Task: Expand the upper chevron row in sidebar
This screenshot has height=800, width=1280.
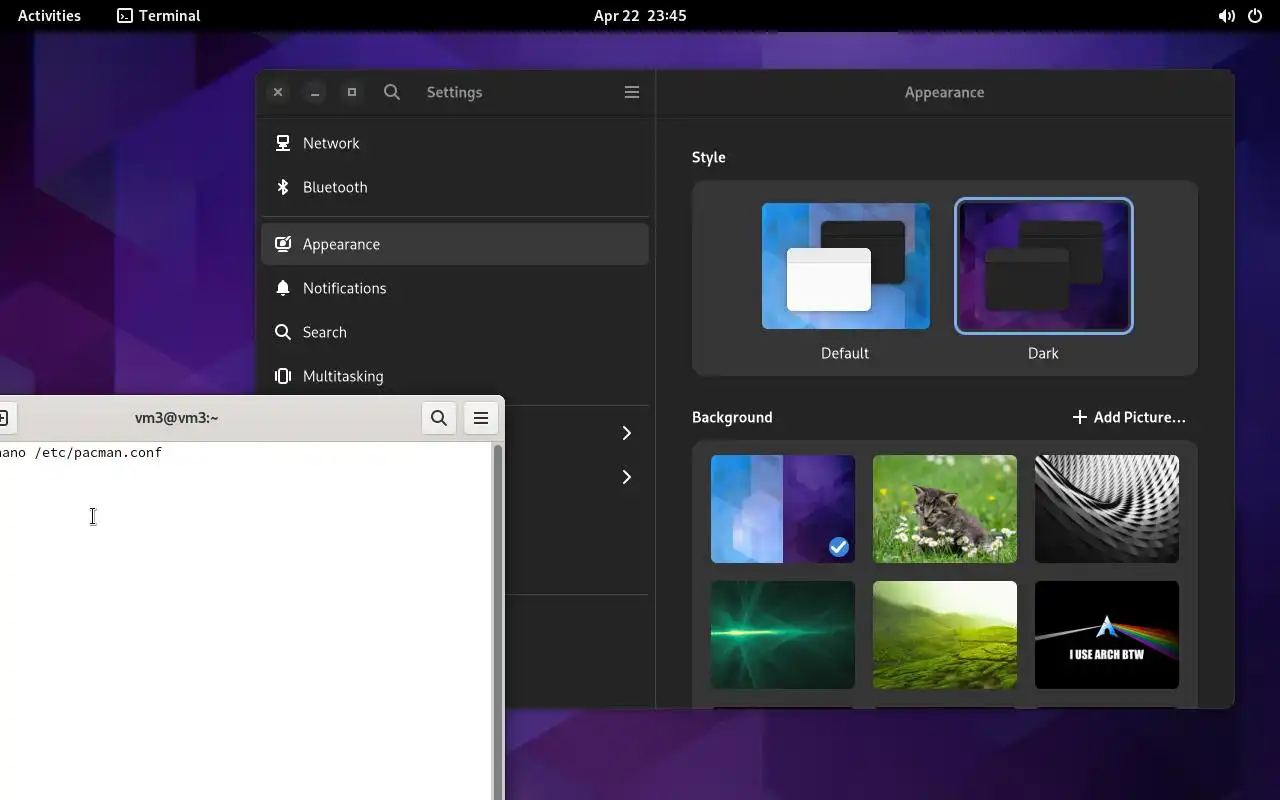Action: (627, 433)
